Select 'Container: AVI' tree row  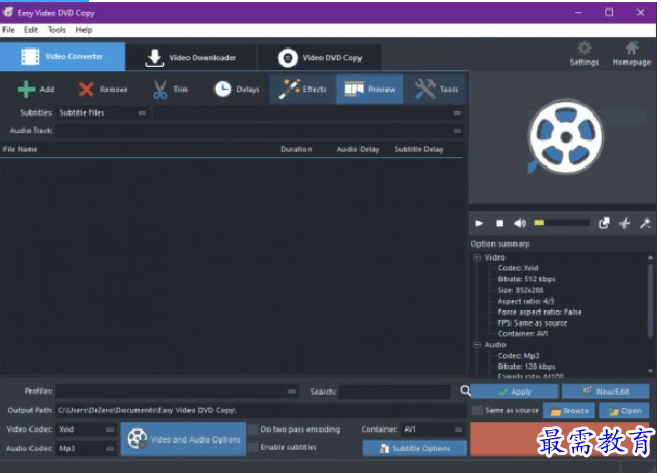pos(523,334)
